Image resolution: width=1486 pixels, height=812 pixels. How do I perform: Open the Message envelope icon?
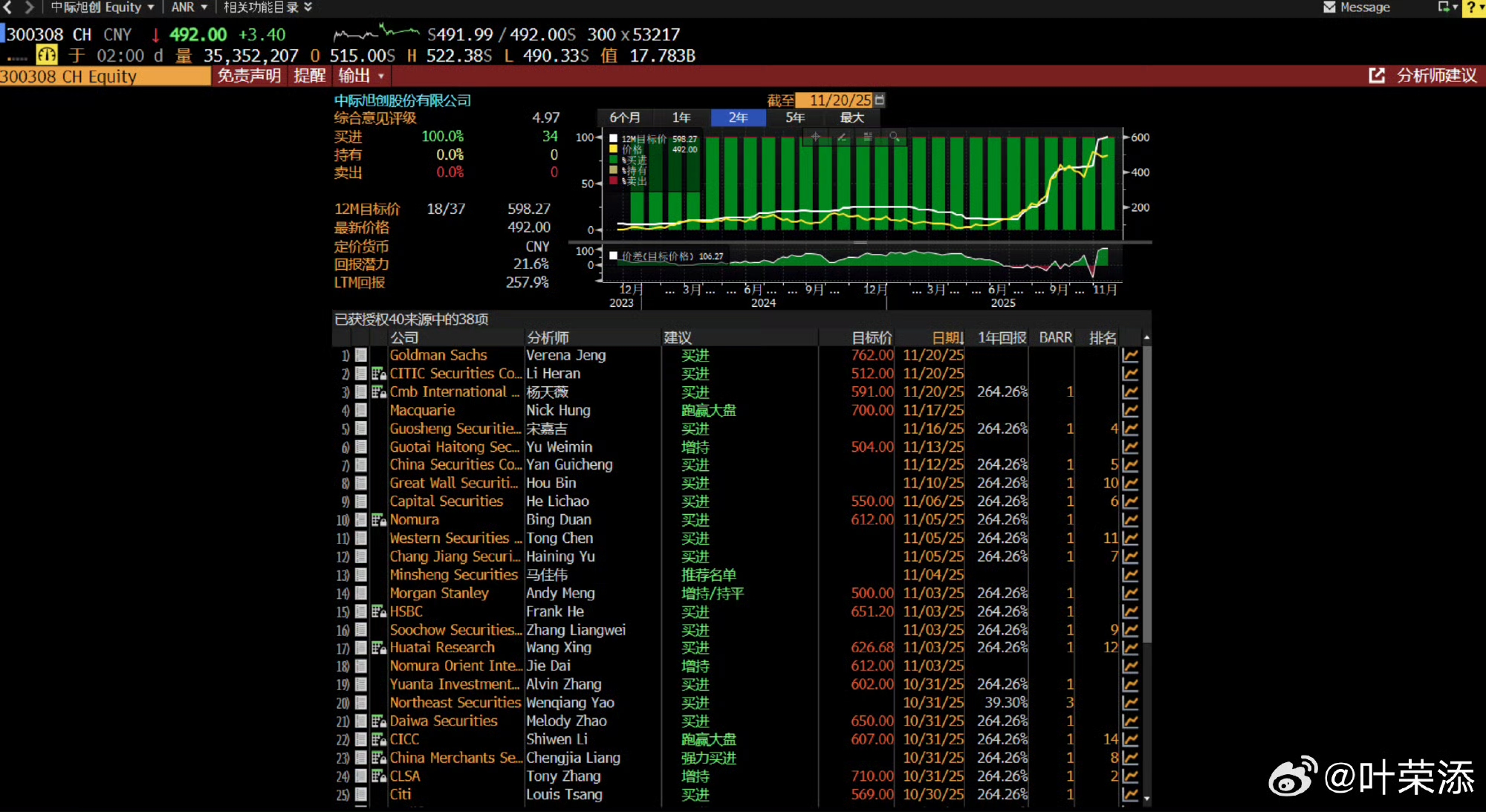[x=1329, y=7]
